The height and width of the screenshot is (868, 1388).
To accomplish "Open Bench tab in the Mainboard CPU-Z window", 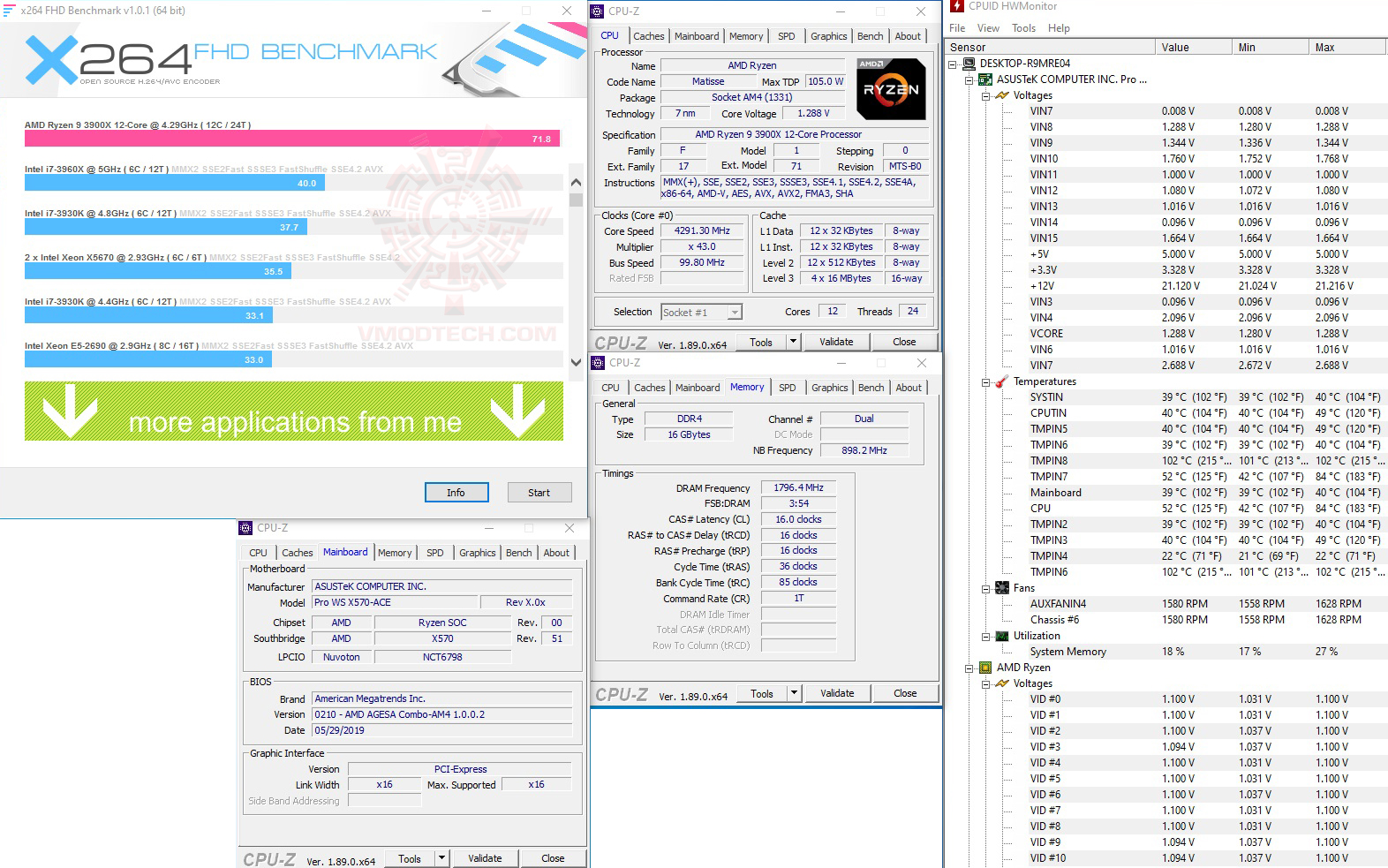I will tap(518, 553).
